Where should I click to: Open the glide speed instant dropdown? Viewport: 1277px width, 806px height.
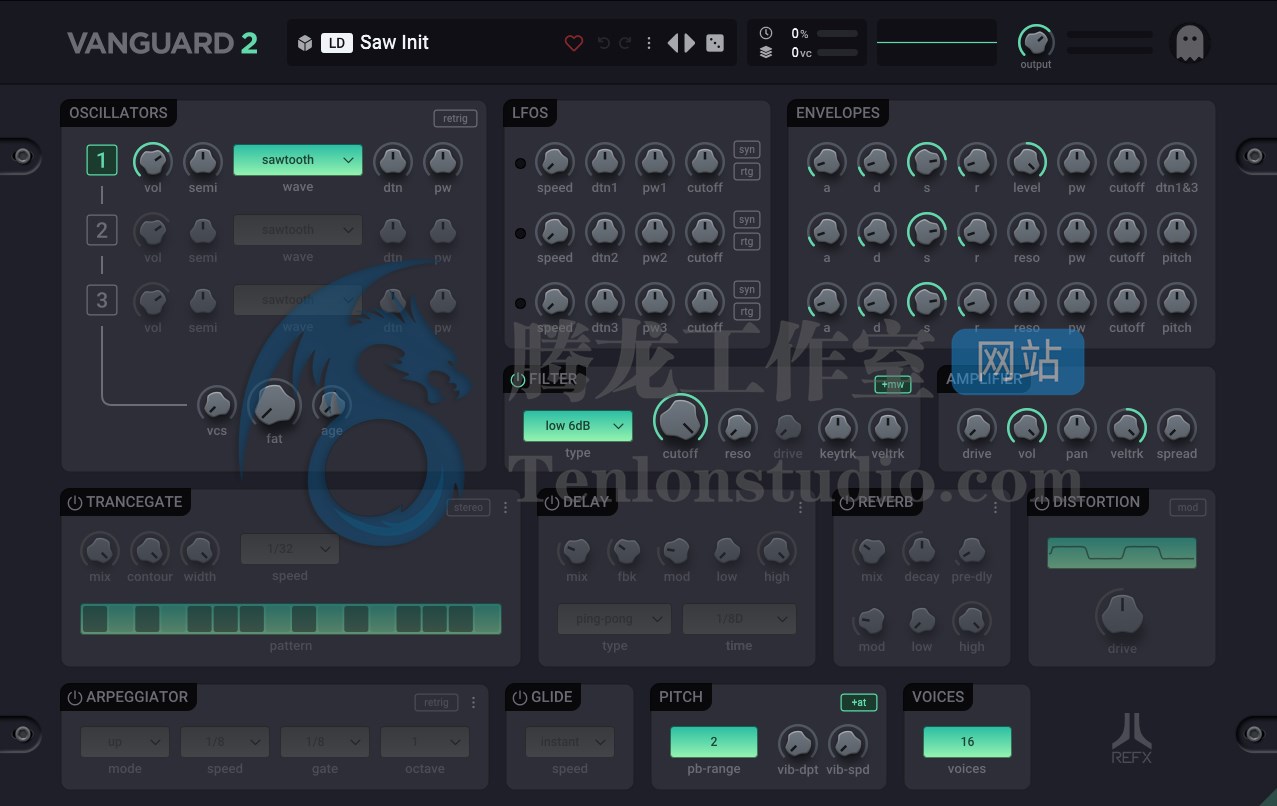click(570, 742)
